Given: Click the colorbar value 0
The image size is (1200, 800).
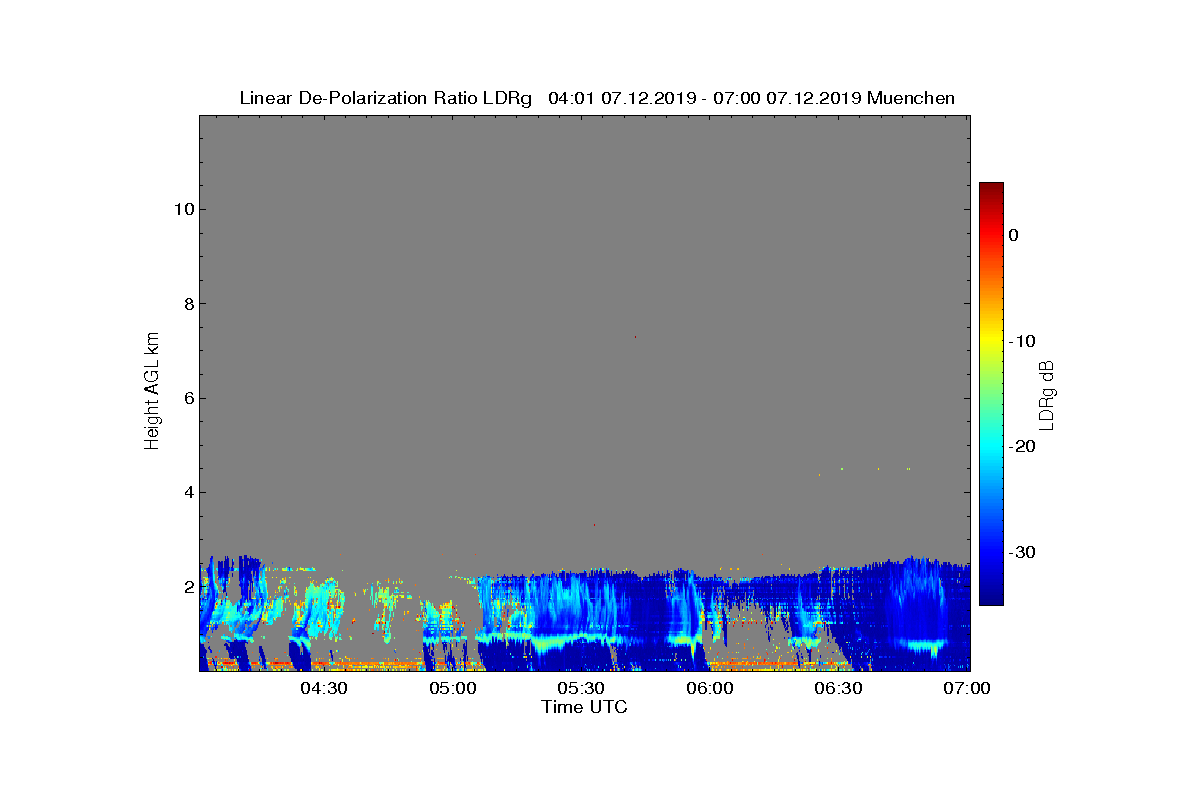Looking at the screenshot, I should point(1013,235).
